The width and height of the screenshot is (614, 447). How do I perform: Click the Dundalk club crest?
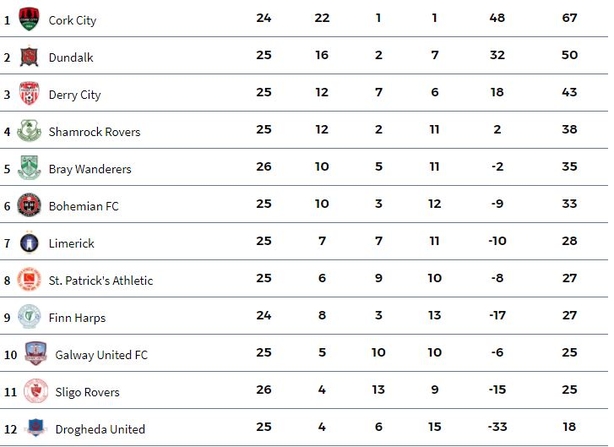point(29,57)
